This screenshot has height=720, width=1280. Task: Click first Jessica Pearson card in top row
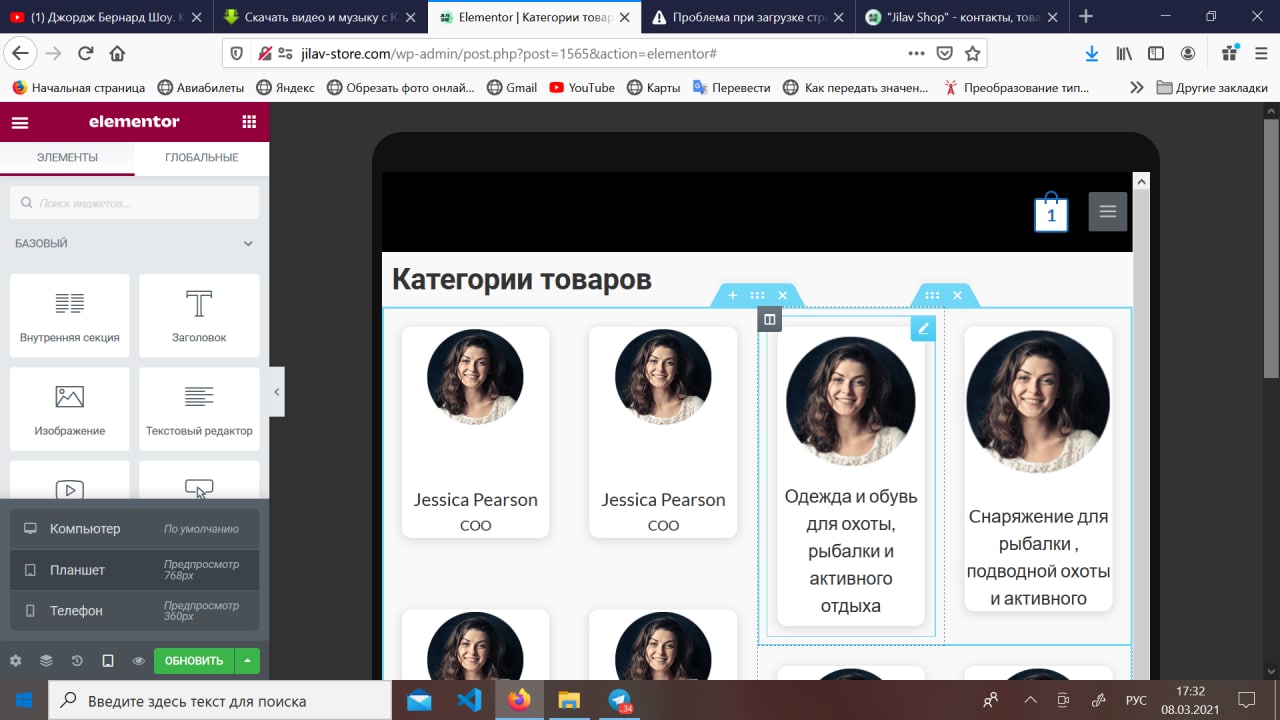[476, 432]
